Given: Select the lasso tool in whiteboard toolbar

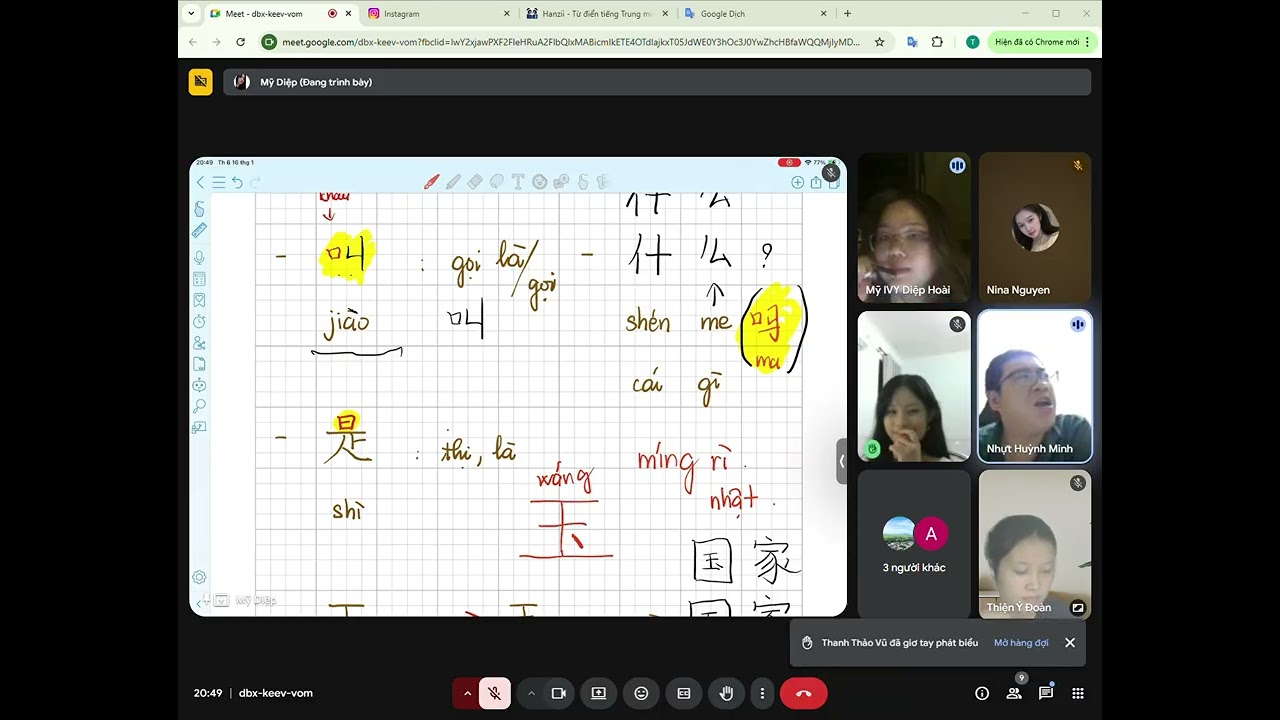Looking at the screenshot, I should pos(496,182).
